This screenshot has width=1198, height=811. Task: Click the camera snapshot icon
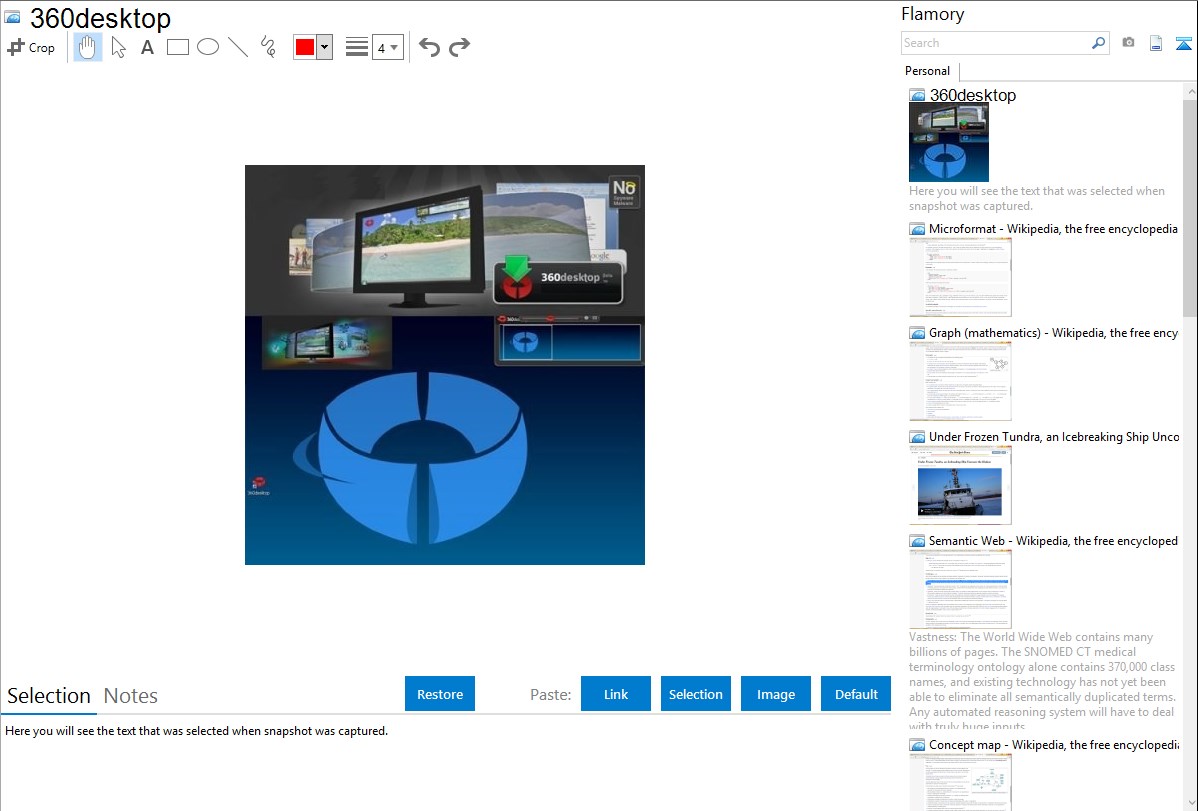(x=1128, y=43)
